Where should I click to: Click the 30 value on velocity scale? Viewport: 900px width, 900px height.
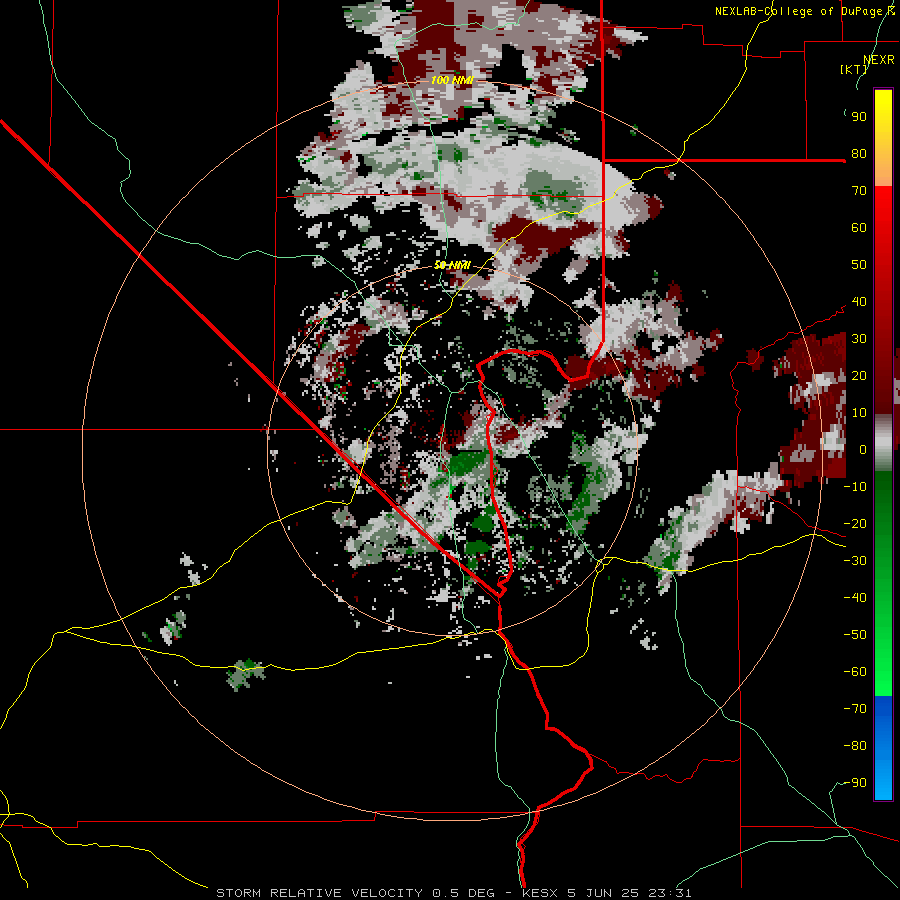click(859, 339)
